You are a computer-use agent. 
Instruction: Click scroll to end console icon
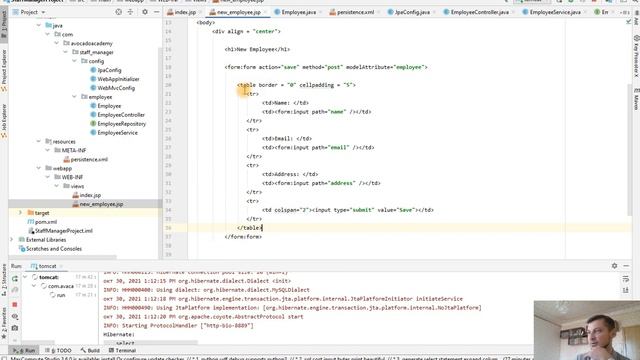pyautogui.click(x=626, y=290)
